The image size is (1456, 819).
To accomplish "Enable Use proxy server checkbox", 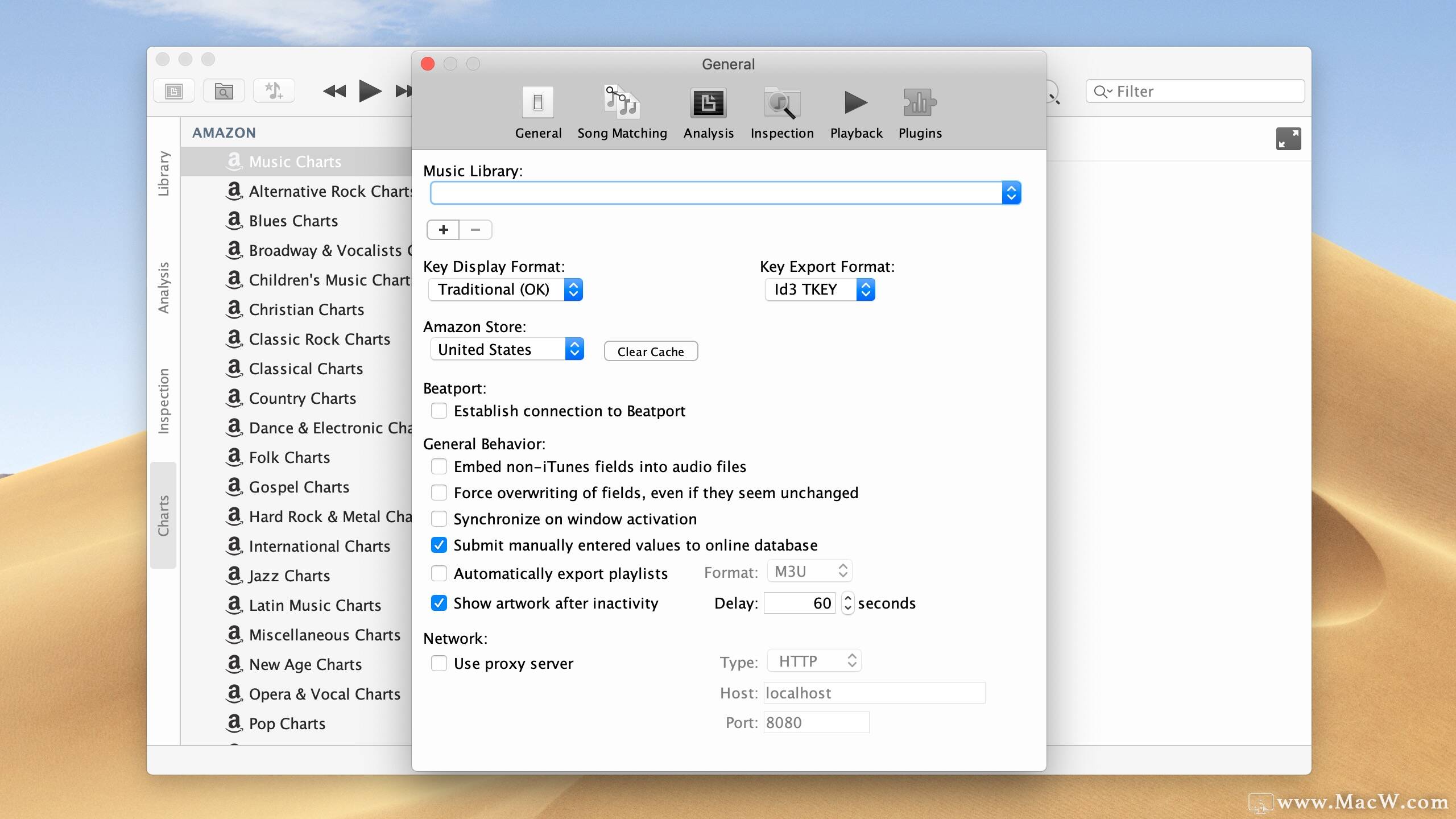I will click(x=439, y=663).
